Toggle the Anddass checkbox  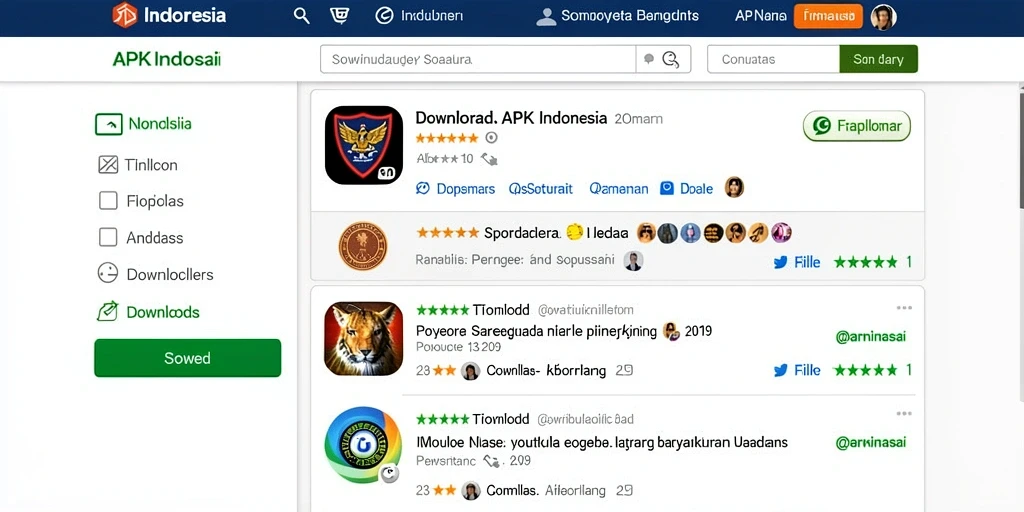tap(108, 236)
